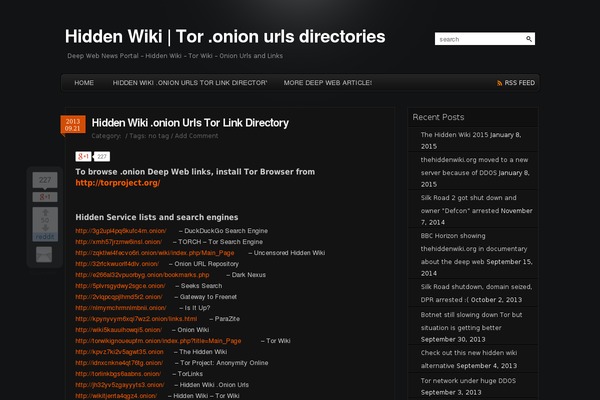Click the 227 count next to +1 button

(102, 156)
